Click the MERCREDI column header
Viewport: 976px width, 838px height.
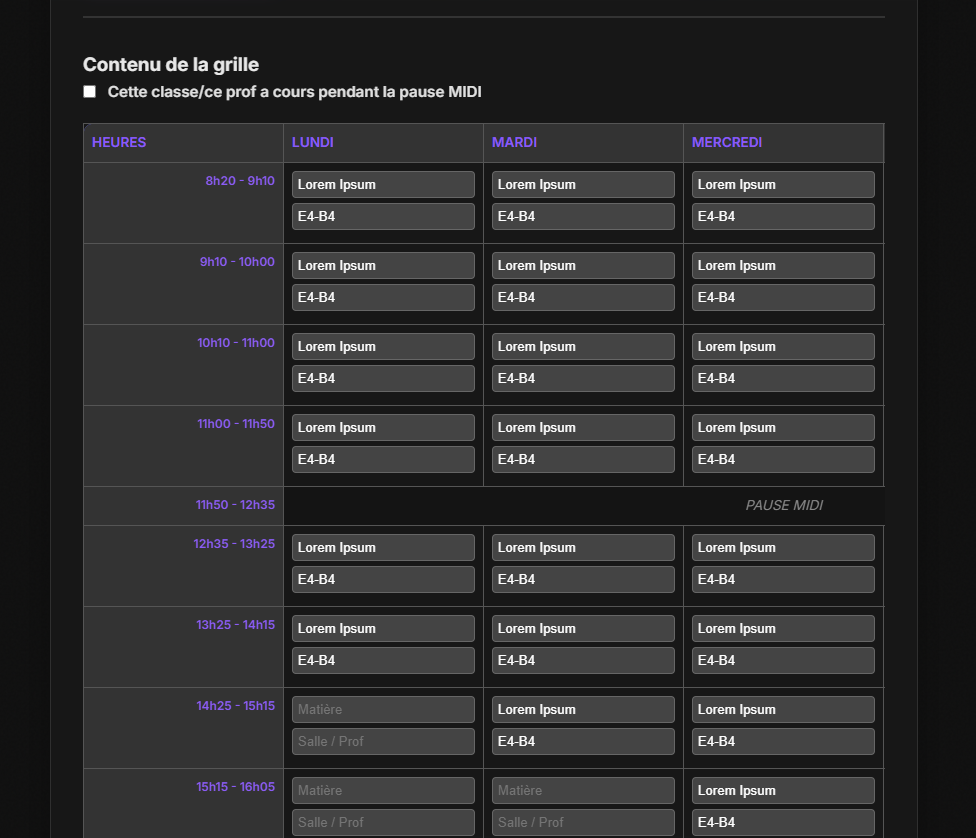(727, 143)
